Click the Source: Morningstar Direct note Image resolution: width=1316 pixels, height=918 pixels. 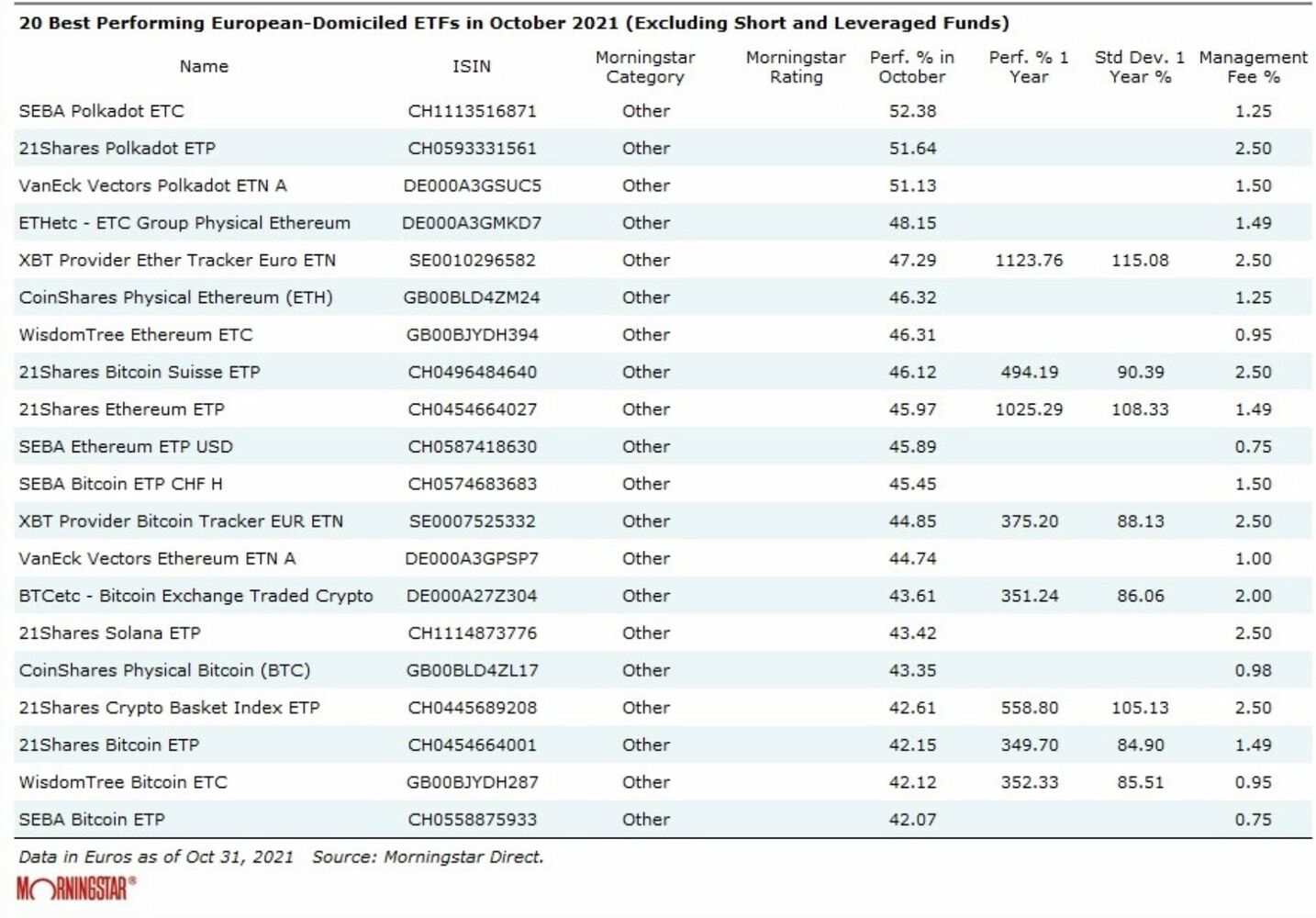pyautogui.click(x=428, y=856)
